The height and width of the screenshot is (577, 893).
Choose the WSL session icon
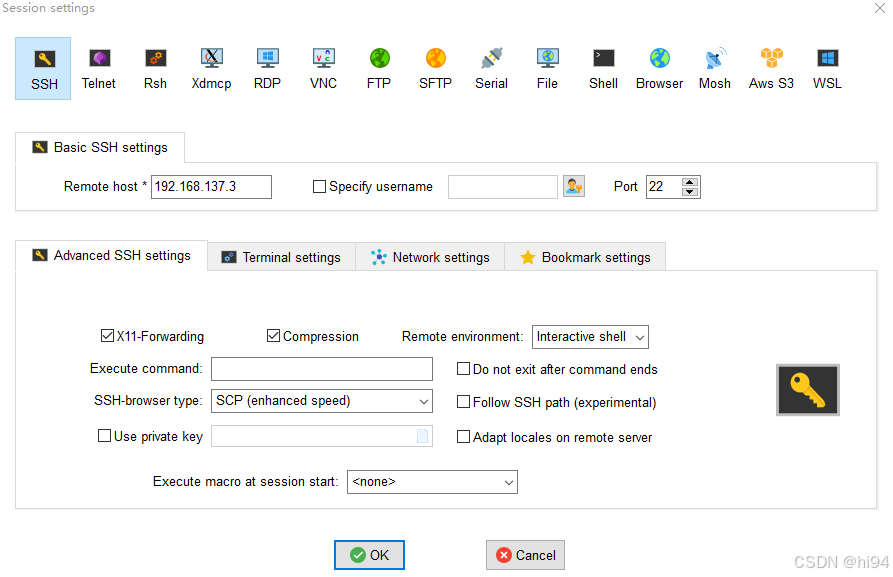[827, 68]
